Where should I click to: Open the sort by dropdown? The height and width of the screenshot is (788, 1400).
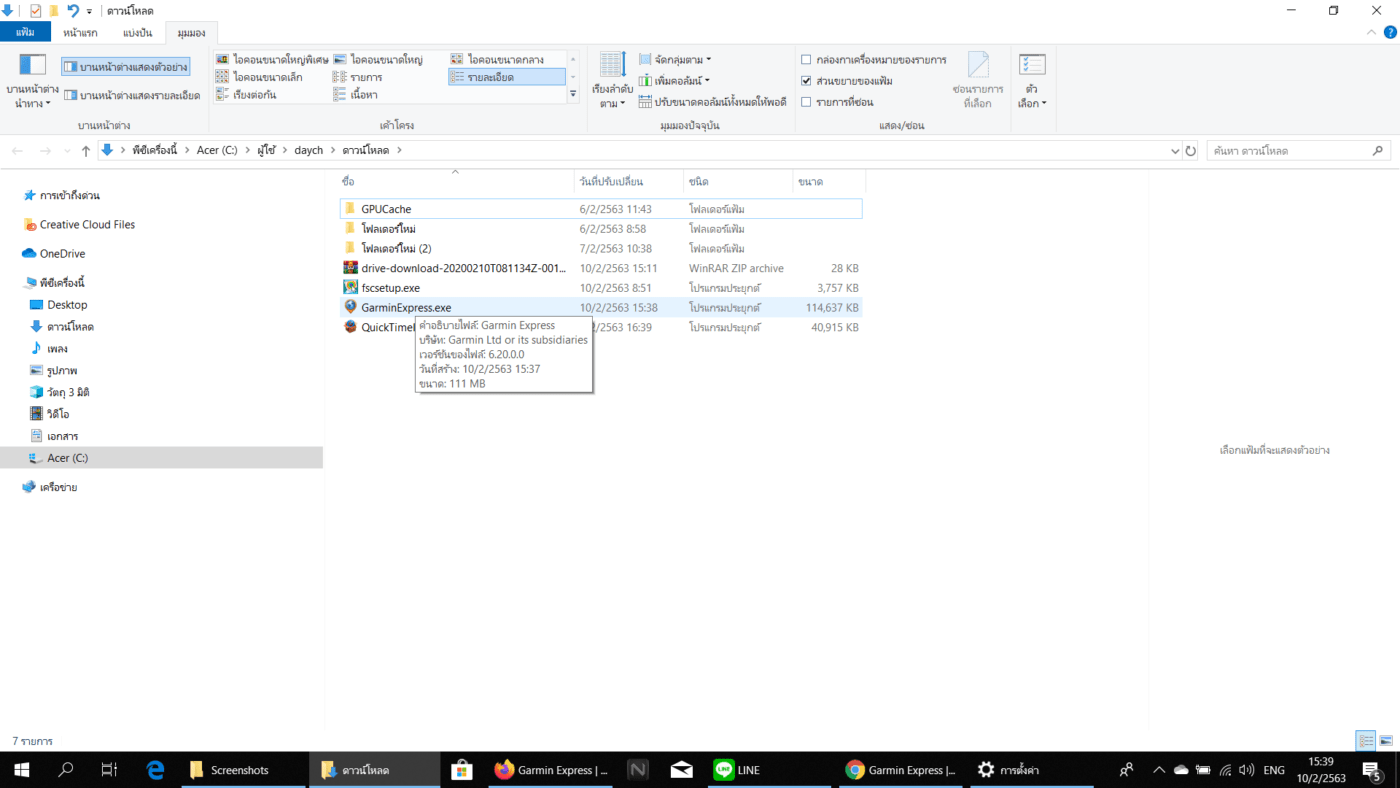[613, 80]
